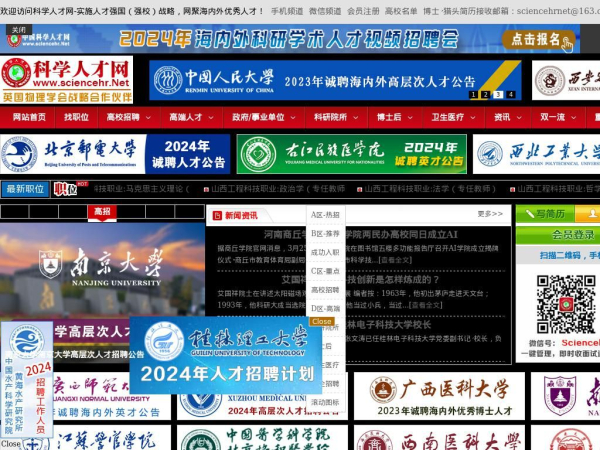This screenshot has width=600, height=450.
Task: Select carousel slide number 3
Action: 498,95
